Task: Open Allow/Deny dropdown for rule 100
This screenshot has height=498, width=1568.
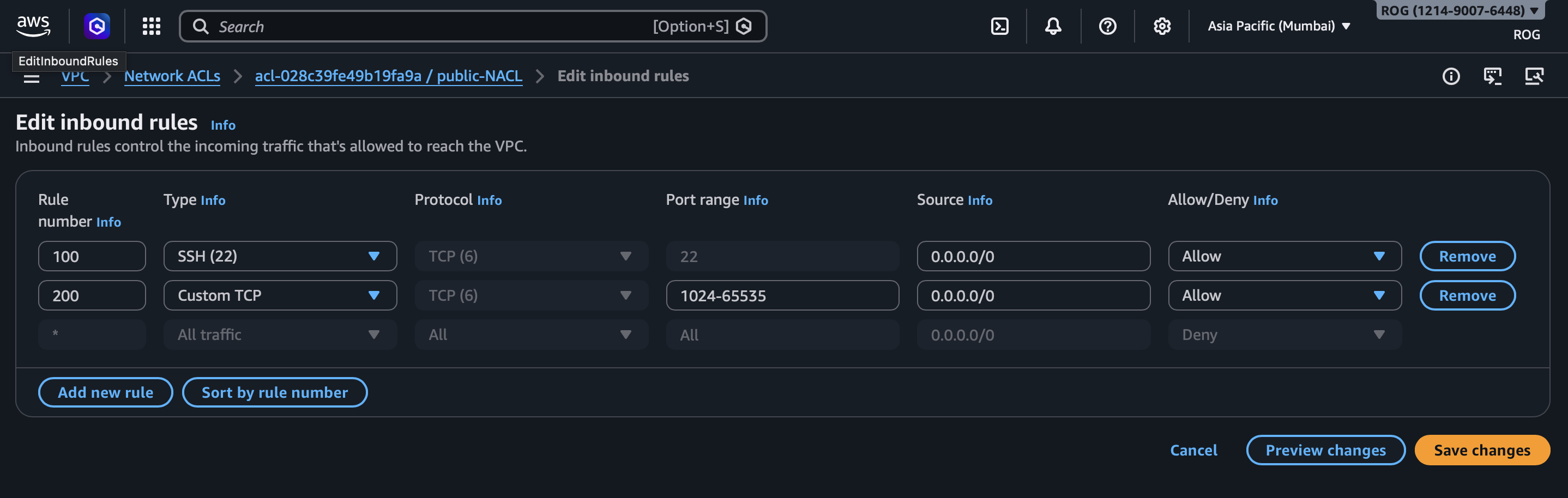Action: click(x=1284, y=256)
